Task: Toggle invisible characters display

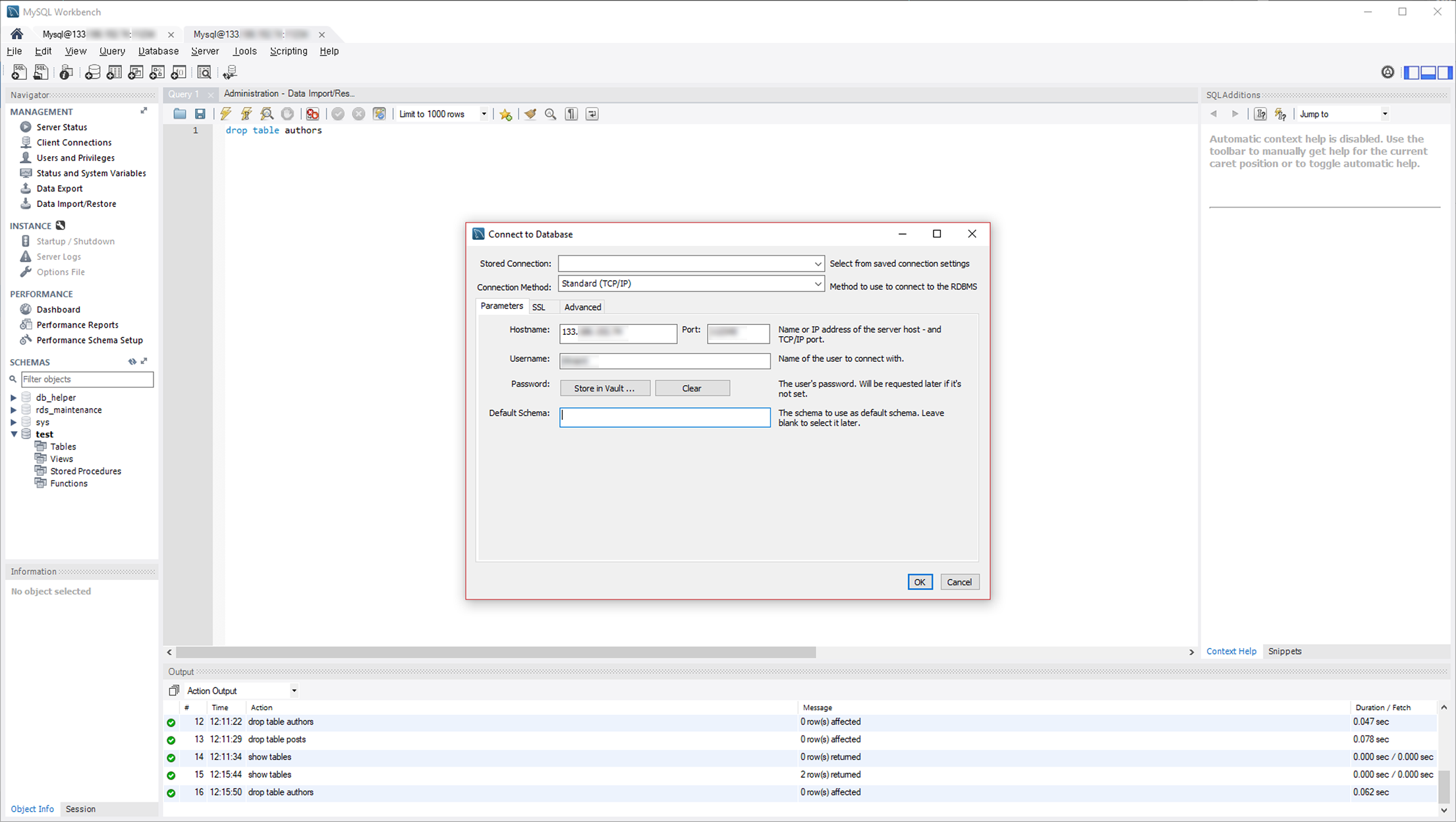Action: click(571, 114)
